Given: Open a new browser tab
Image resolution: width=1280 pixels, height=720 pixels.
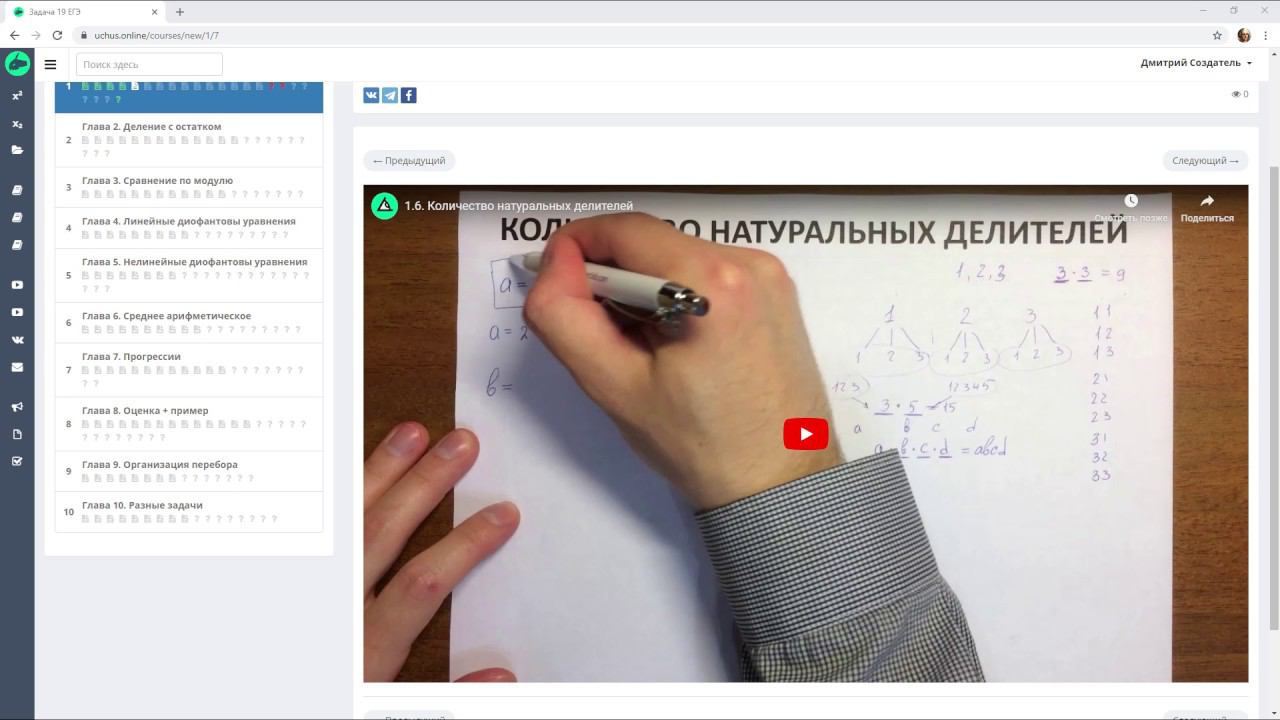Looking at the screenshot, I should [180, 12].
